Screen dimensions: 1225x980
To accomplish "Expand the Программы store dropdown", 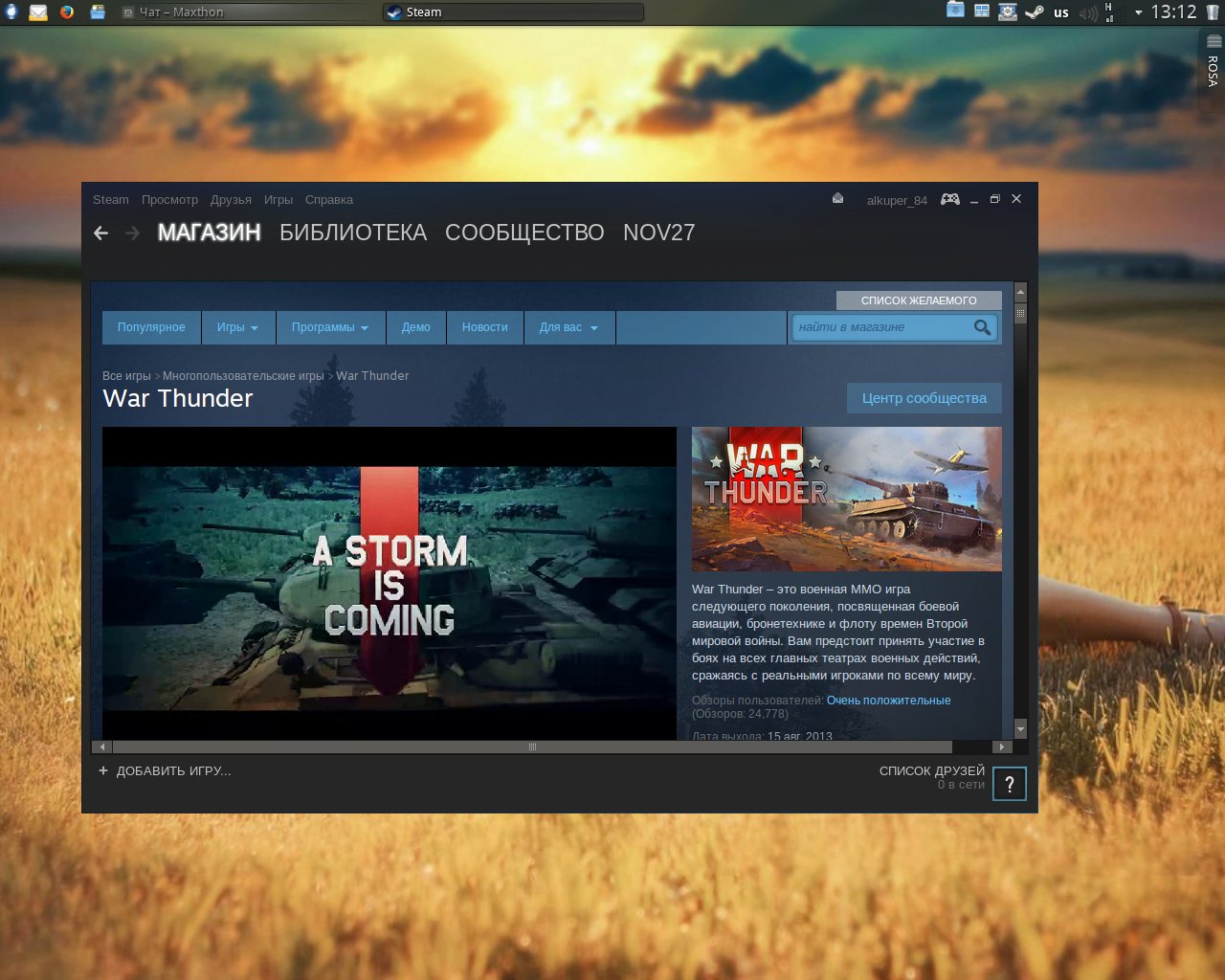I will click(x=330, y=327).
